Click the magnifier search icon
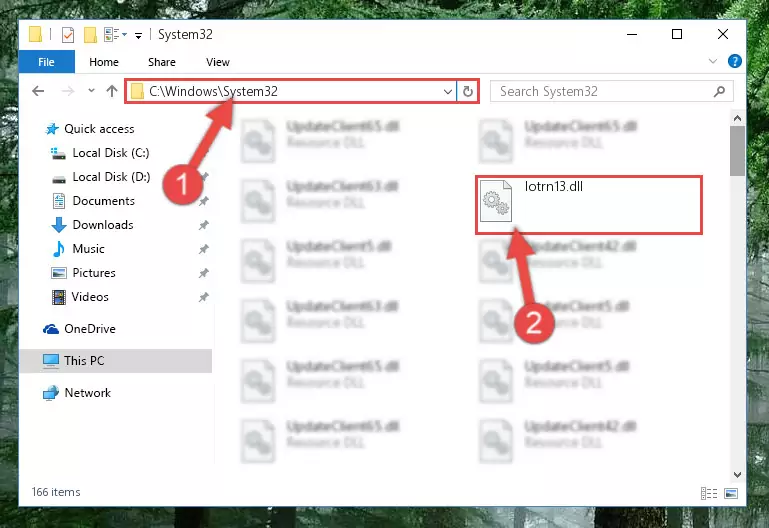The height and width of the screenshot is (528, 769). [x=719, y=91]
